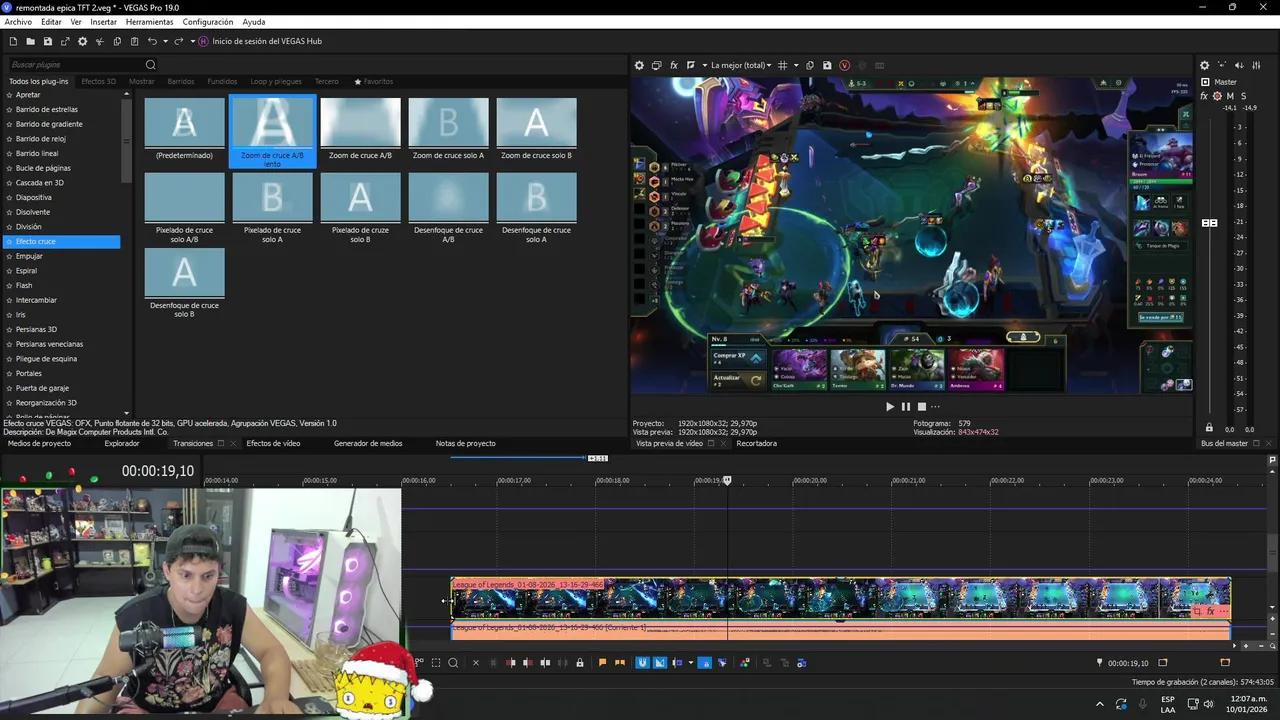
Task: Click the red circled V icon in the preview toolbar
Action: point(845,66)
